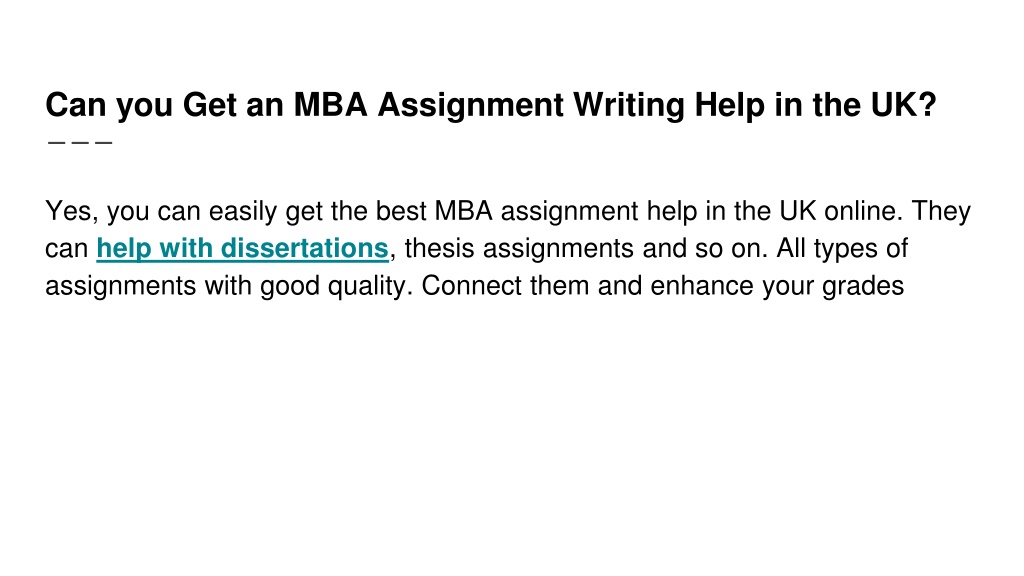The width and height of the screenshot is (1024, 576).
Task: Click the word "They" ending the first line
Action: pyautogui.click(x=941, y=212)
